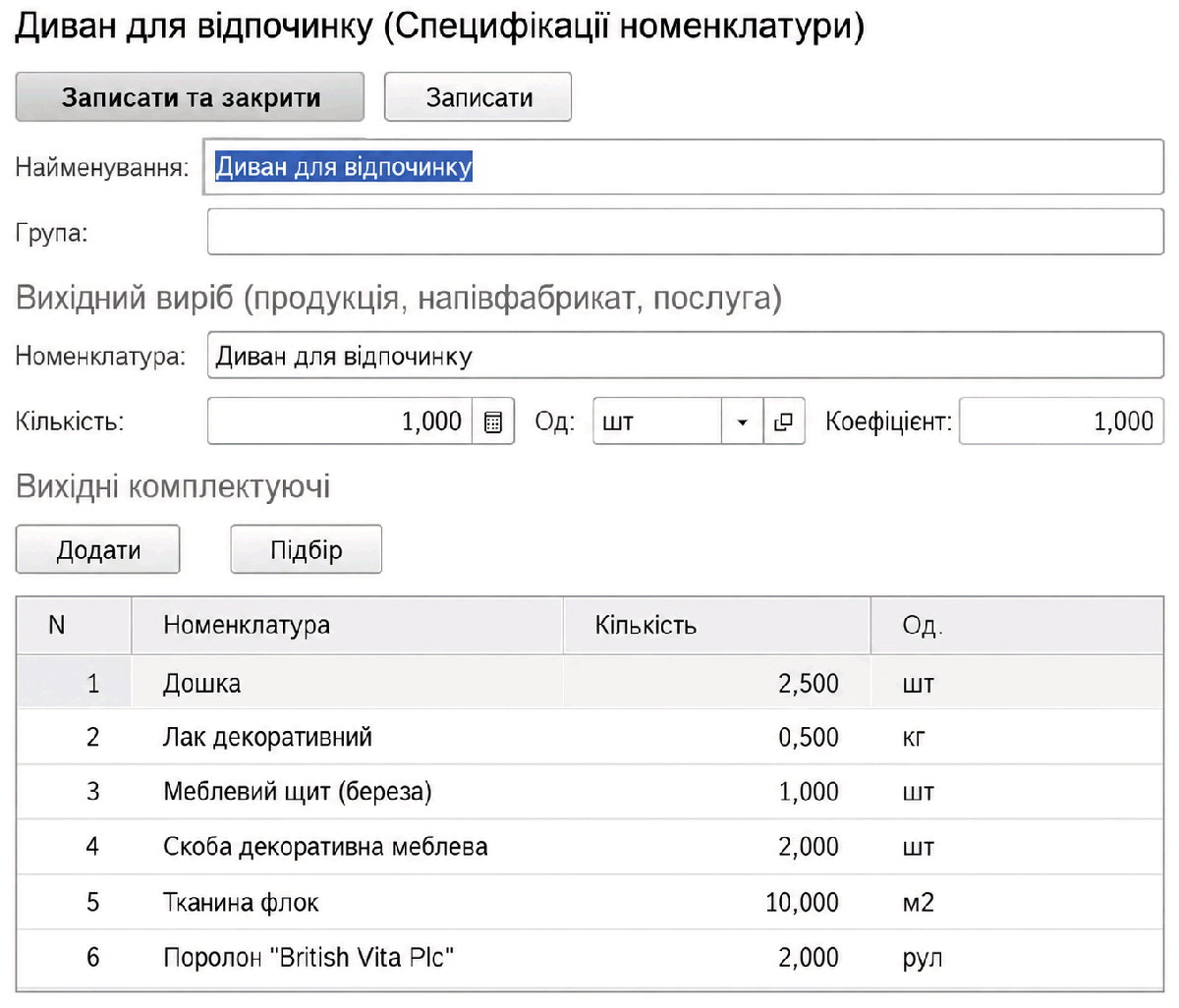
Task: Expand the Од unit dropdown arrow
Action: 742,421
